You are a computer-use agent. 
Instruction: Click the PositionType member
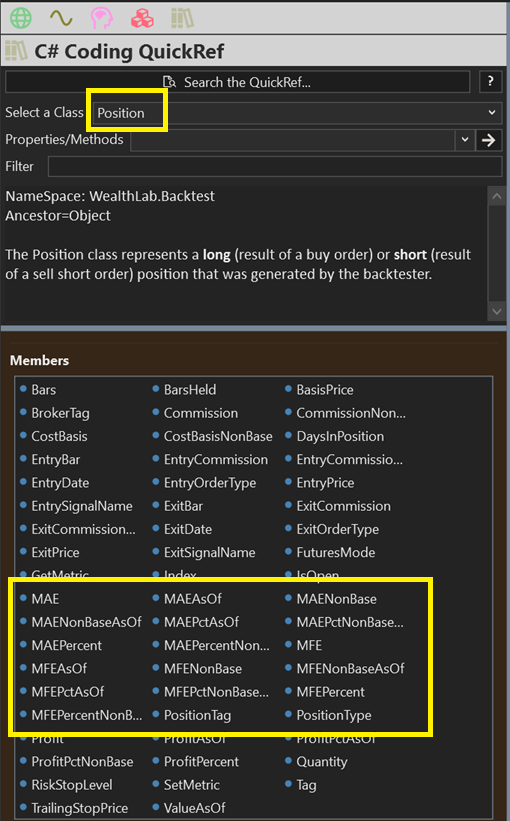328,715
